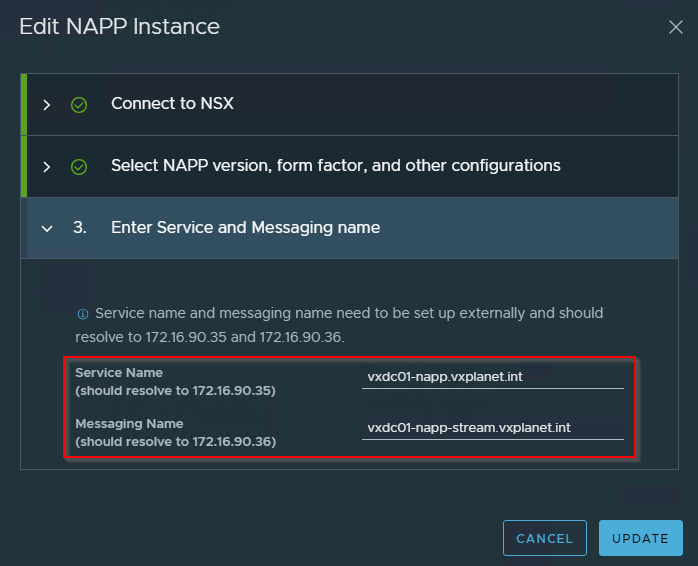Click the Service Name field label

pyautogui.click(x=119, y=373)
